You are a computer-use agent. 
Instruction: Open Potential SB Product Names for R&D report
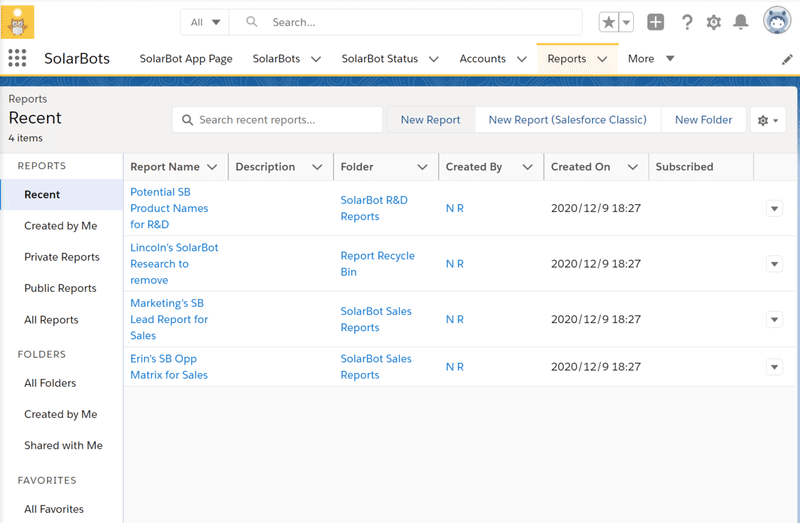pos(169,208)
